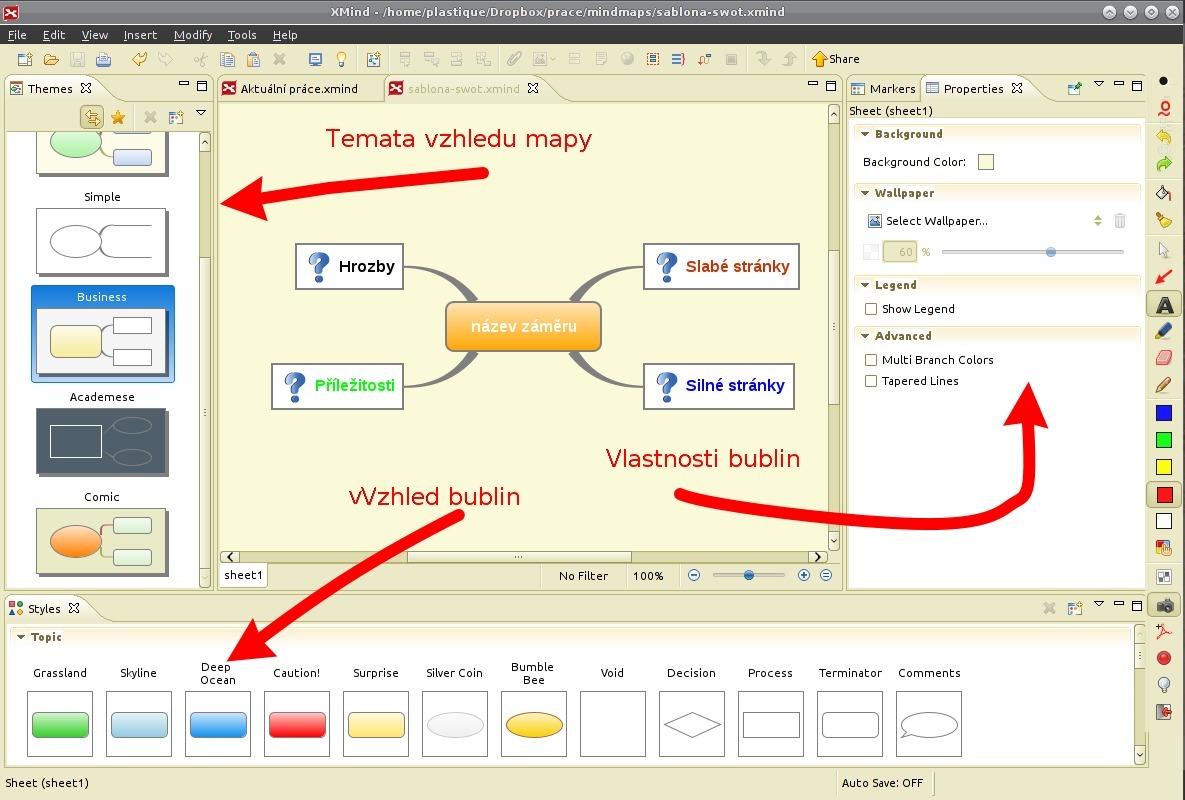Screen dimensions: 1185x800
Task: Click Select Wallpaper...
Action: (x=935, y=221)
